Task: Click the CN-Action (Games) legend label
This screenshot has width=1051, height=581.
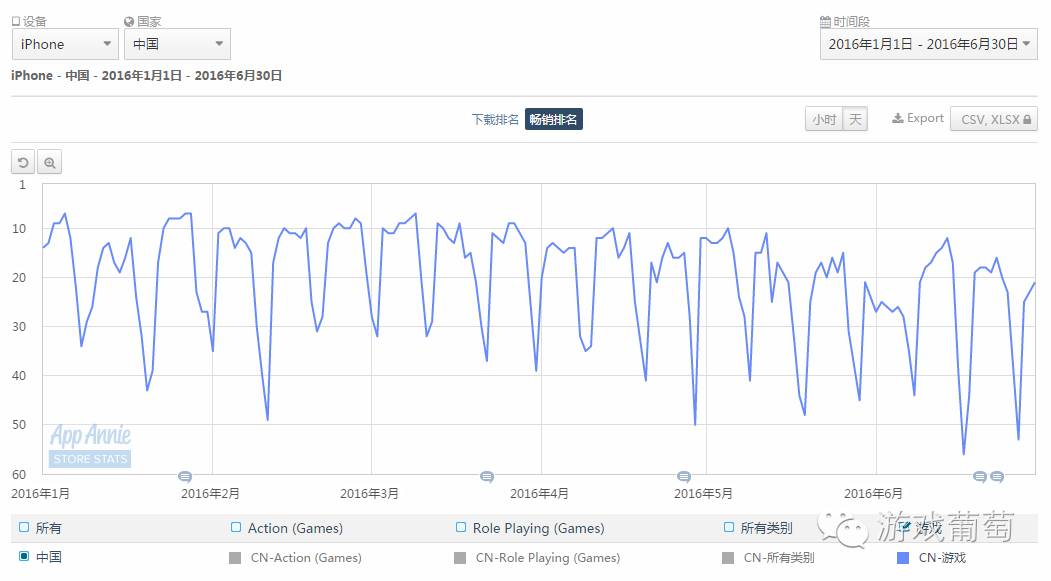Action: coord(306,558)
